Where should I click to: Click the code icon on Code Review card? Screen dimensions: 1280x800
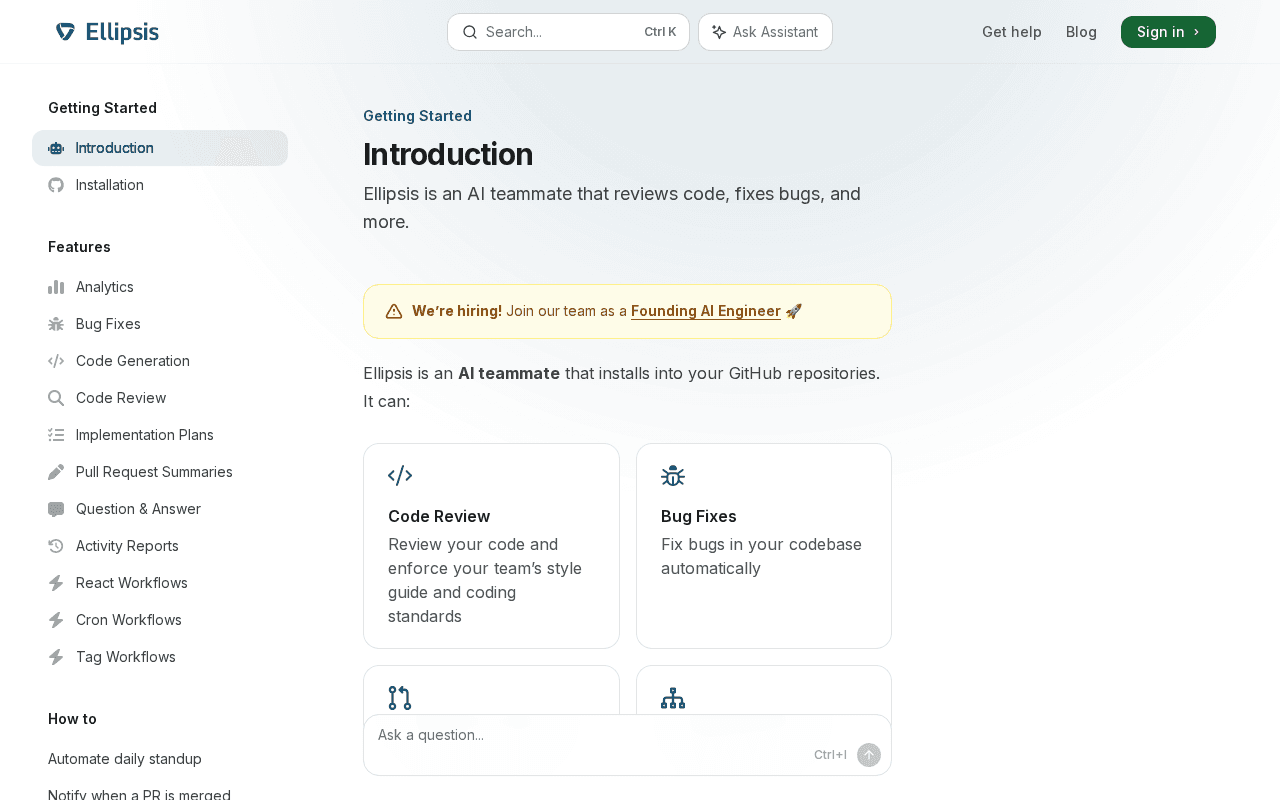click(400, 476)
